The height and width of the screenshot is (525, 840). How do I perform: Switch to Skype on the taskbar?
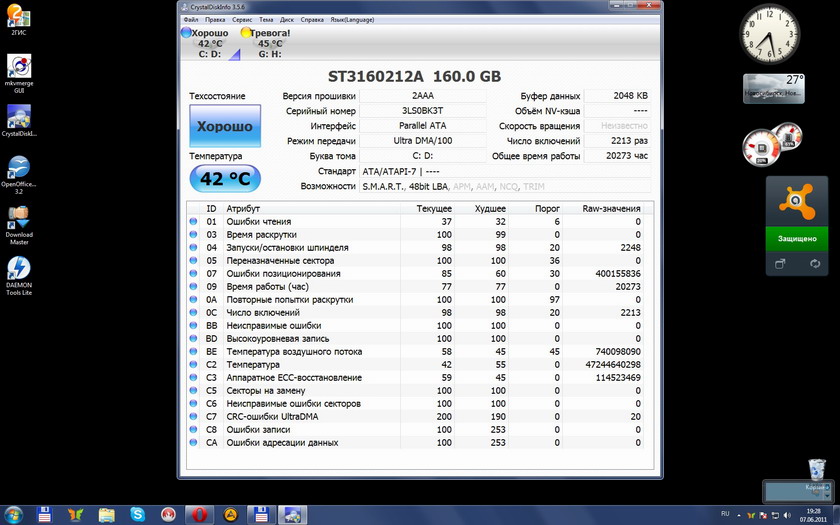tap(138, 515)
